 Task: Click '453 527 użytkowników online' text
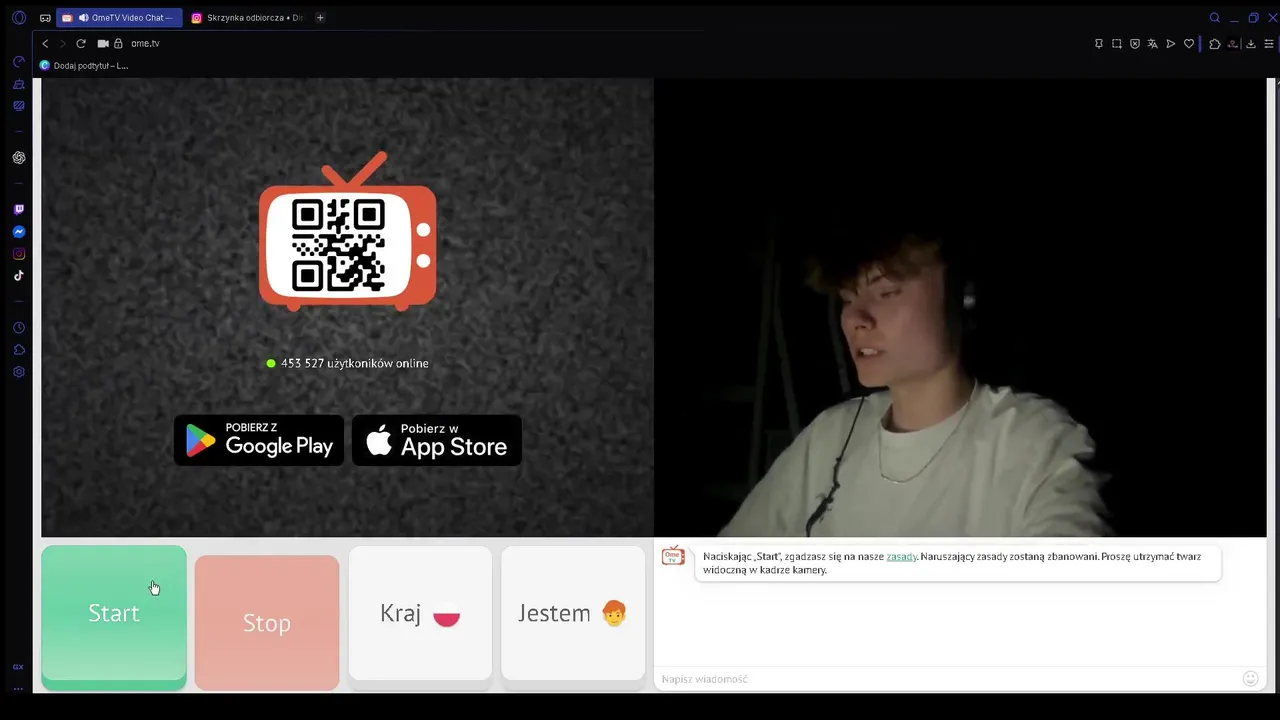click(x=354, y=363)
